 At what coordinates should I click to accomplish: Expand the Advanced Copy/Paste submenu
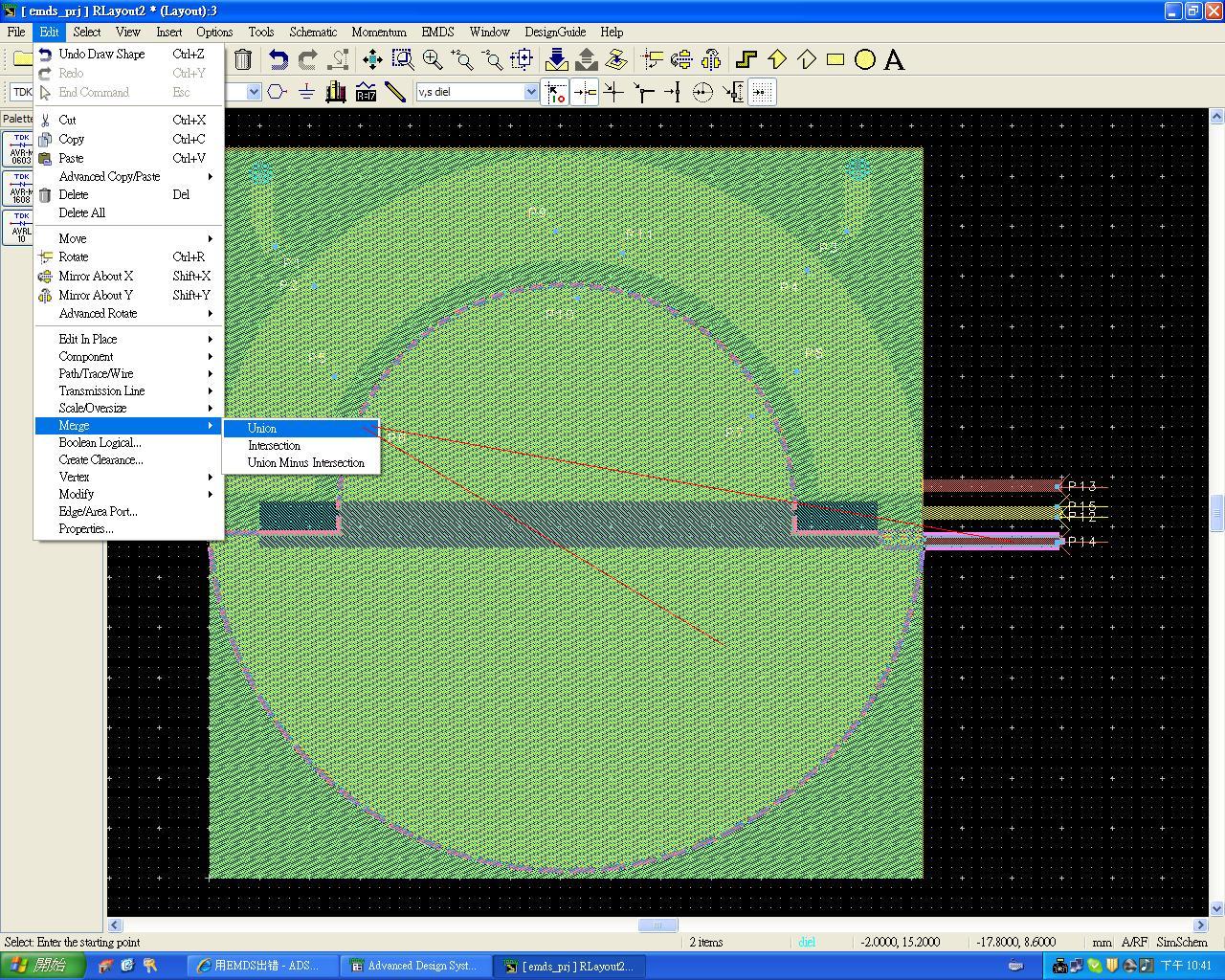(129, 176)
